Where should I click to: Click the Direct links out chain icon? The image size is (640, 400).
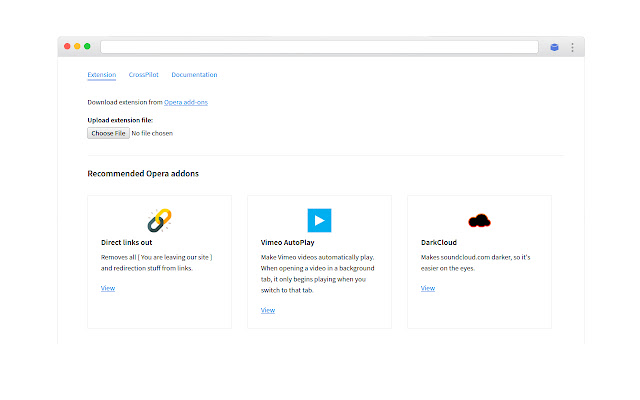160,220
